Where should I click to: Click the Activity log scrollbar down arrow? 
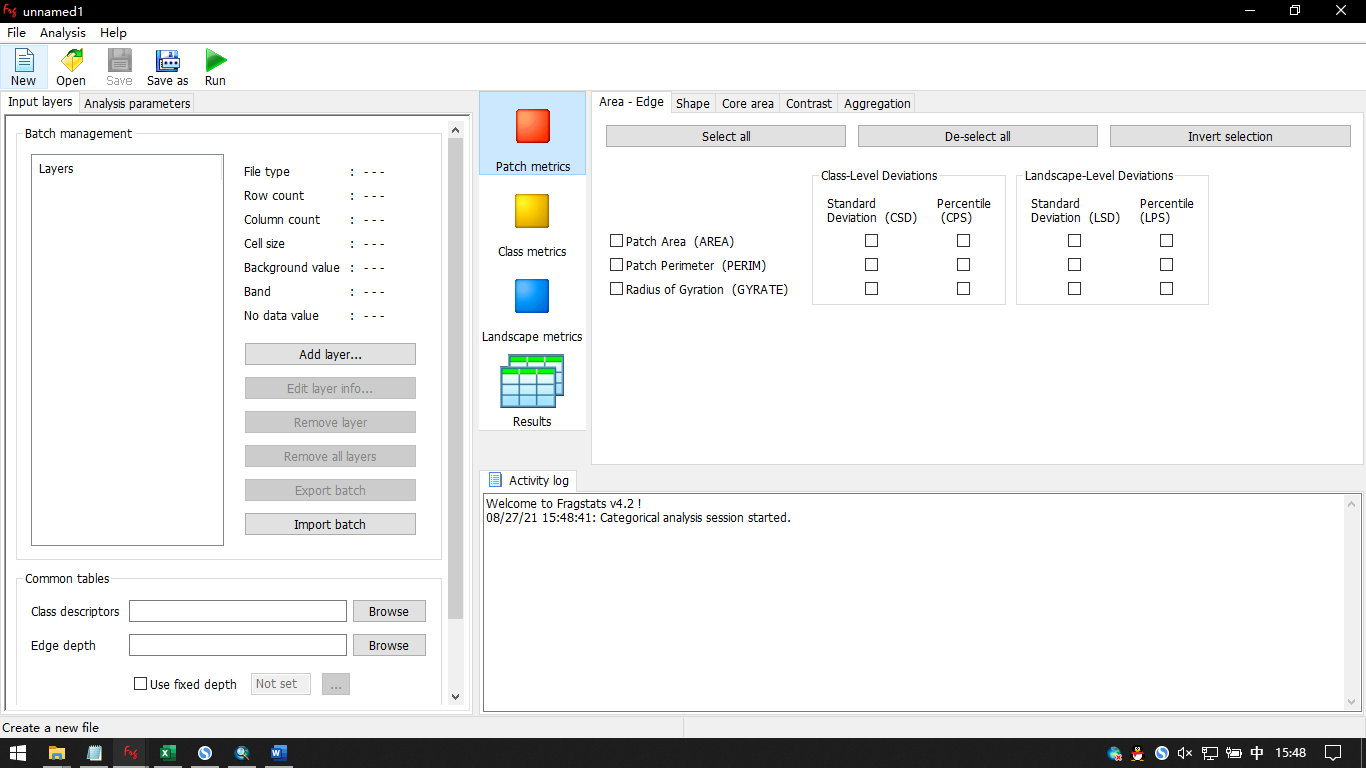click(1353, 702)
